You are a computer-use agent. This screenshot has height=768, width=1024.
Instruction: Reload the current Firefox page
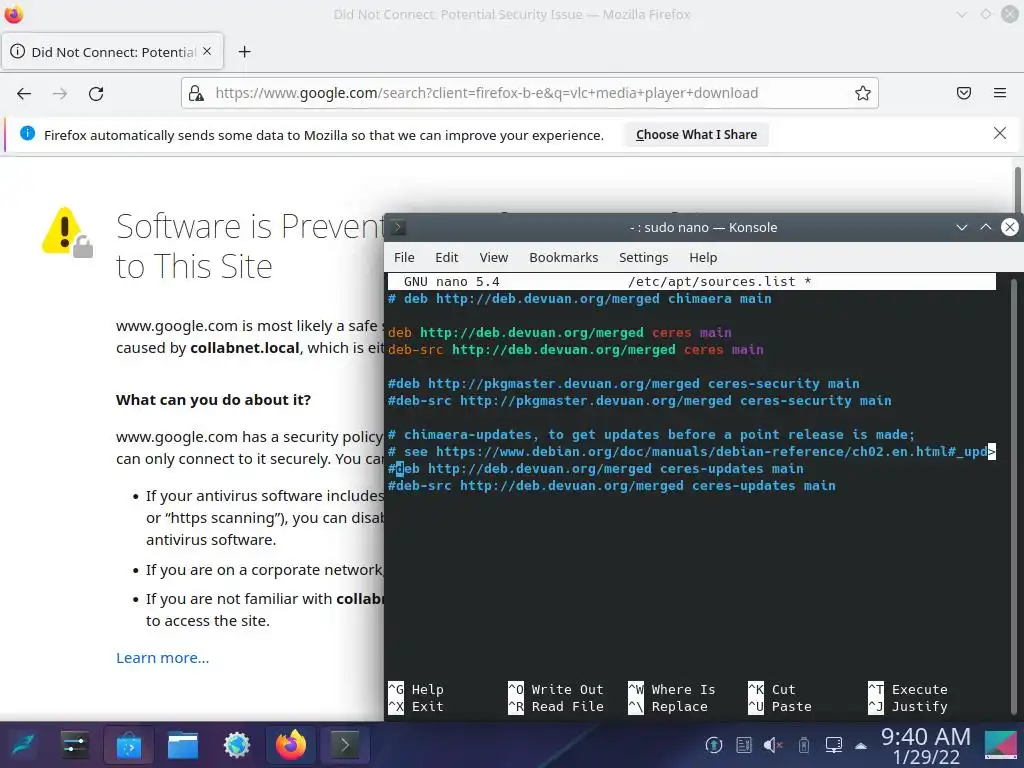pyautogui.click(x=96, y=93)
